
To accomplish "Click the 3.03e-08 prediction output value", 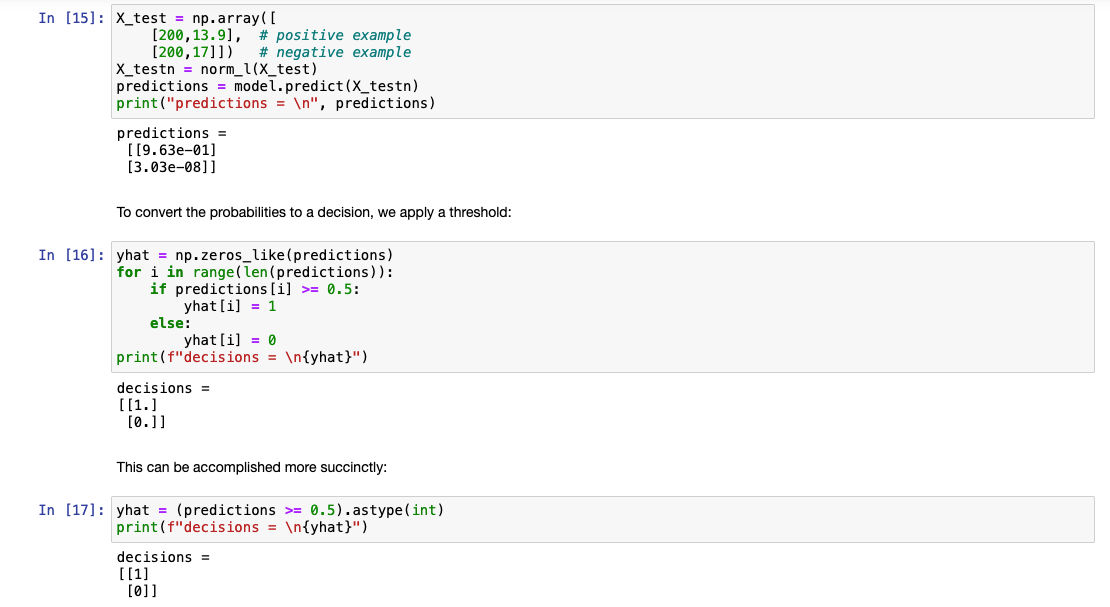I will [172, 167].
